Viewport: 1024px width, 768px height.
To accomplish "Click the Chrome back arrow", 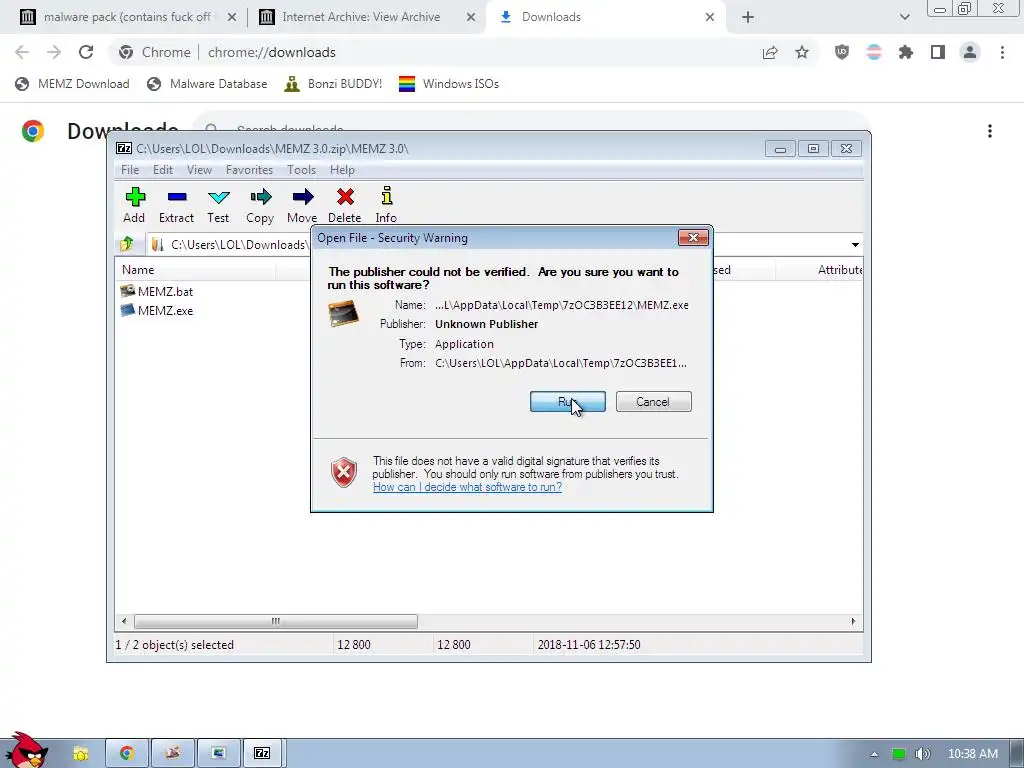I will [22, 52].
